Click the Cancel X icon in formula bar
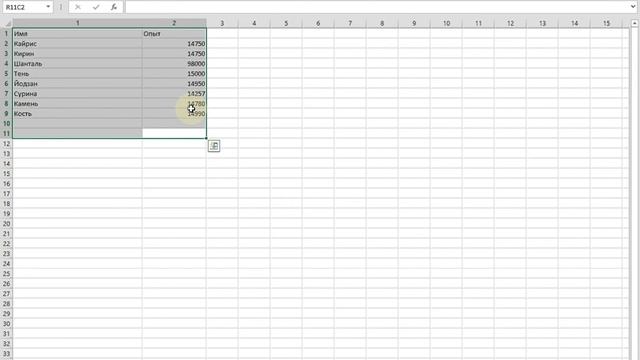 tap(78, 7)
